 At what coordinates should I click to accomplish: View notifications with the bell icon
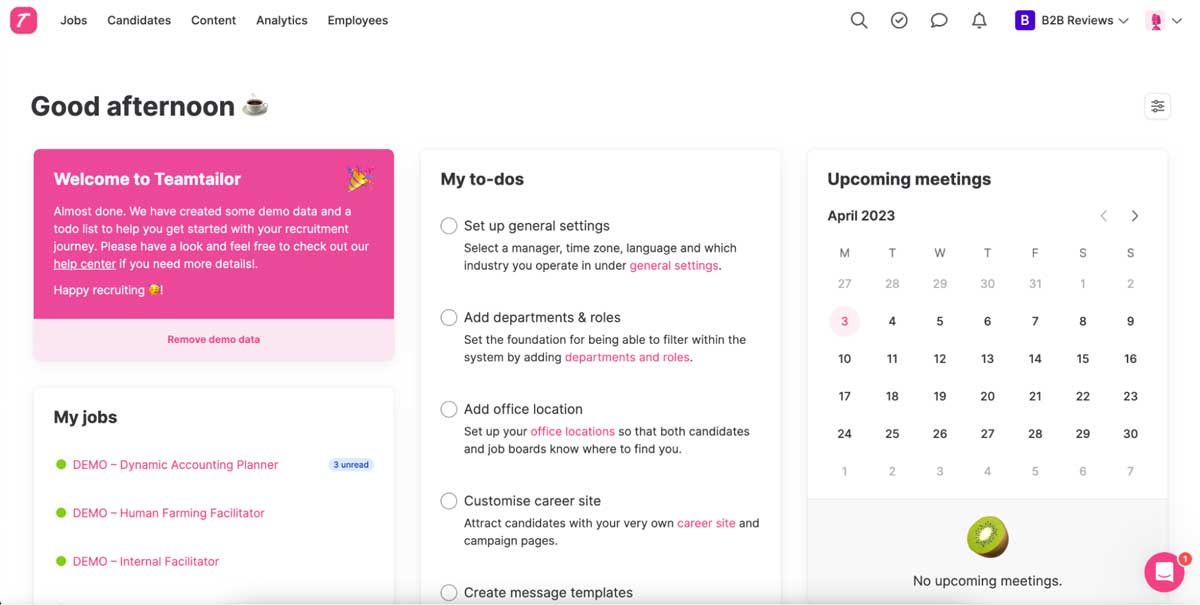click(x=978, y=20)
